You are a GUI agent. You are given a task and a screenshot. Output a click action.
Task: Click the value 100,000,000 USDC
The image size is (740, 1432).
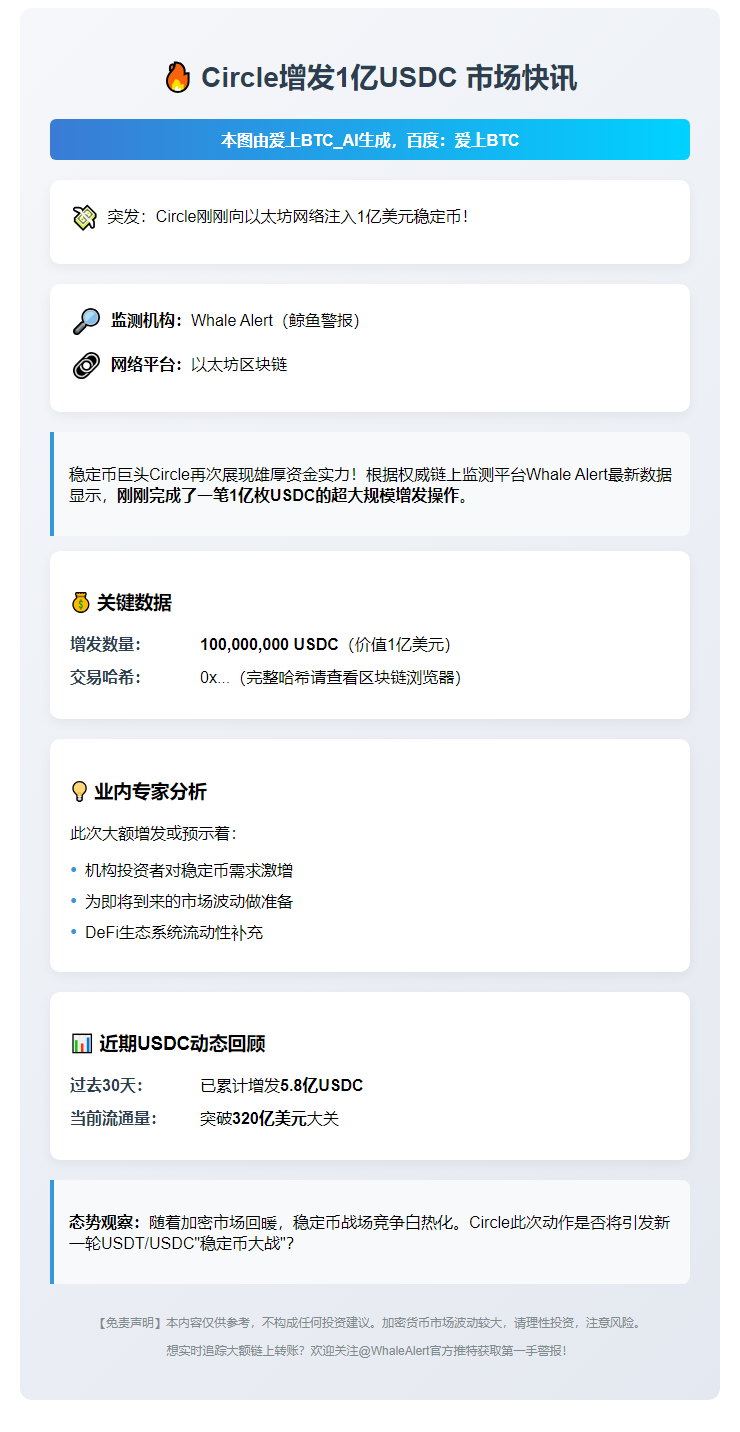point(269,645)
